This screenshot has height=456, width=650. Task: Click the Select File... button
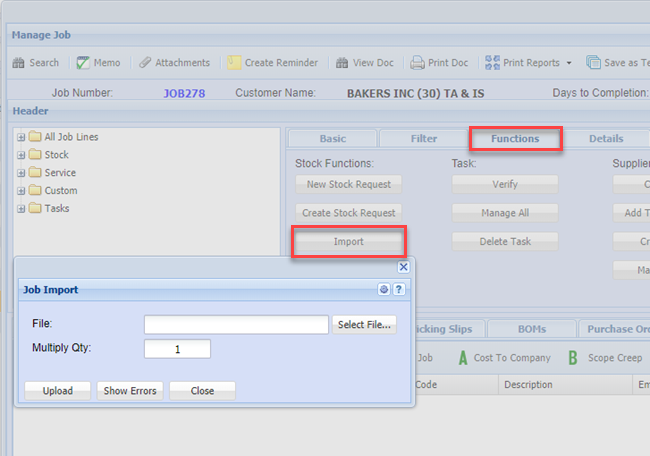tap(365, 325)
